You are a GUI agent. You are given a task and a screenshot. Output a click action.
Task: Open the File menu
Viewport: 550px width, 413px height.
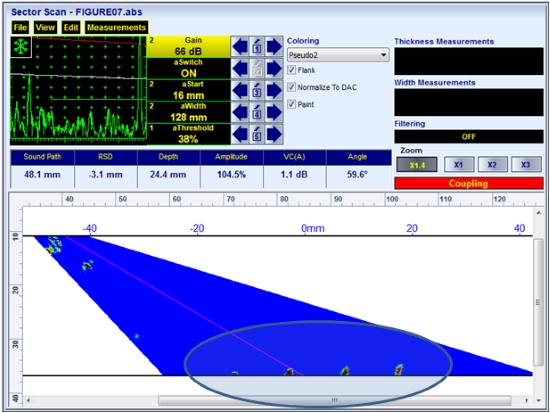coord(20,27)
